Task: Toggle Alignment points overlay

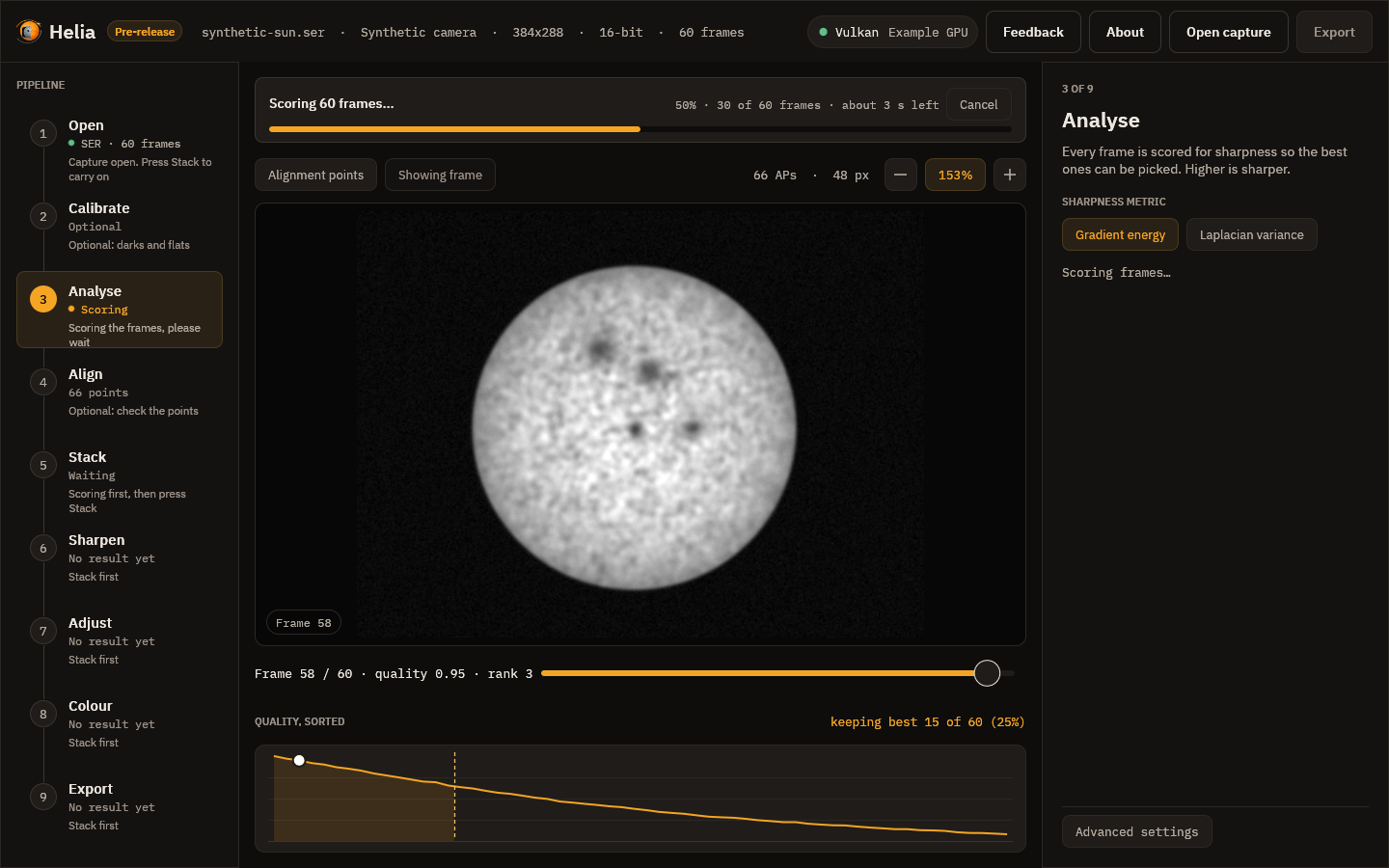Action: click(x=315, y=175)
